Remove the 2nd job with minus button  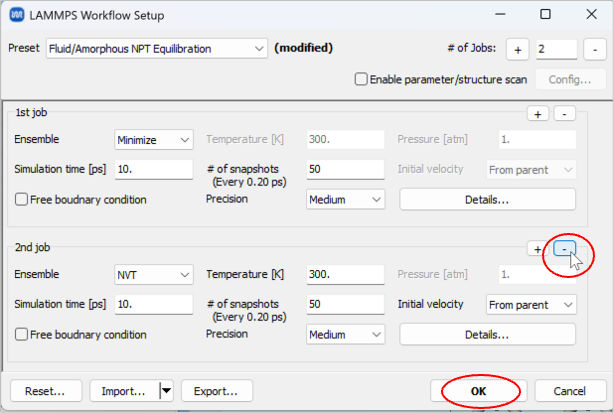click(x=563, y=249)
